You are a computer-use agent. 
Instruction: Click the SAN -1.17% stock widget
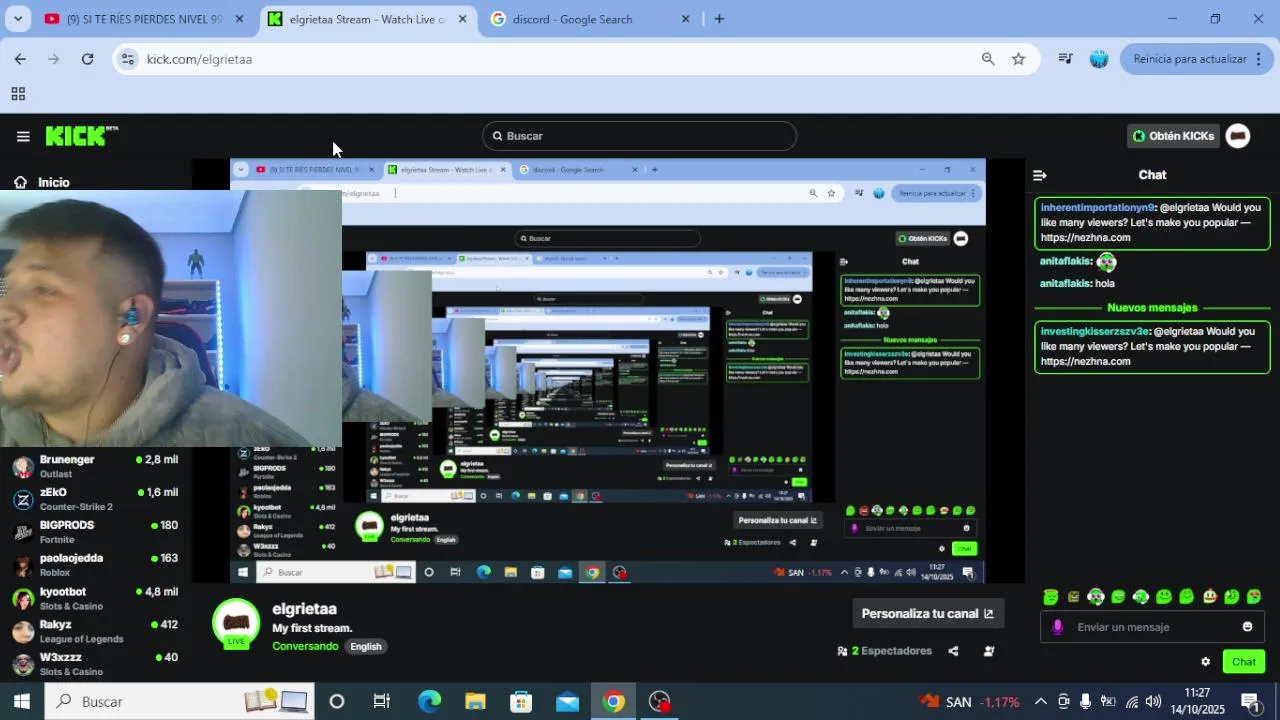(970, 702)
